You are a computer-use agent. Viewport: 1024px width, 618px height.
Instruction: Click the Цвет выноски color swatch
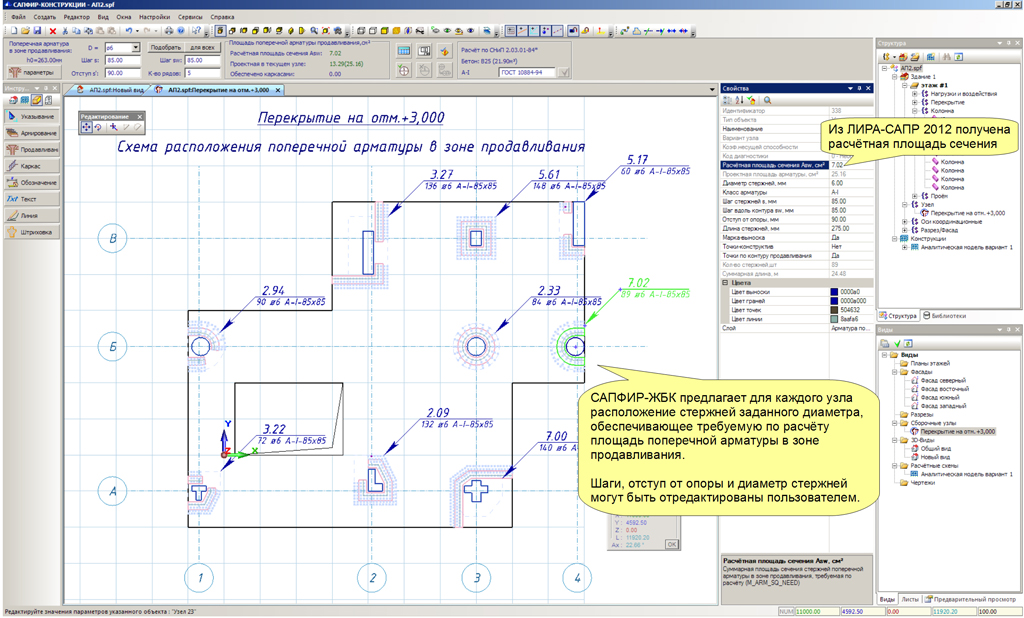835,291
